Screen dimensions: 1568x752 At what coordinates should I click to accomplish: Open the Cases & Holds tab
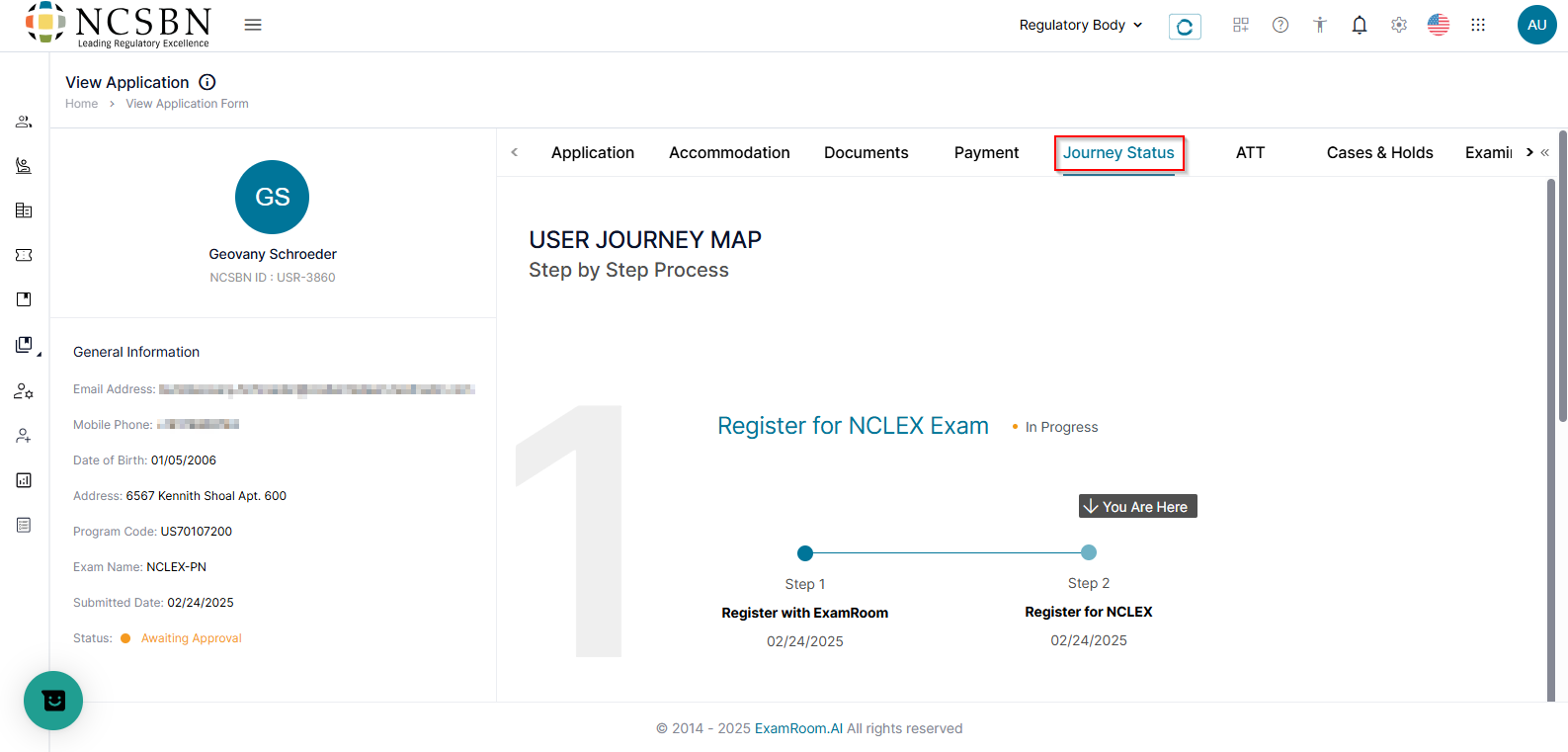pyautogui.click(x=1379, y=152)
